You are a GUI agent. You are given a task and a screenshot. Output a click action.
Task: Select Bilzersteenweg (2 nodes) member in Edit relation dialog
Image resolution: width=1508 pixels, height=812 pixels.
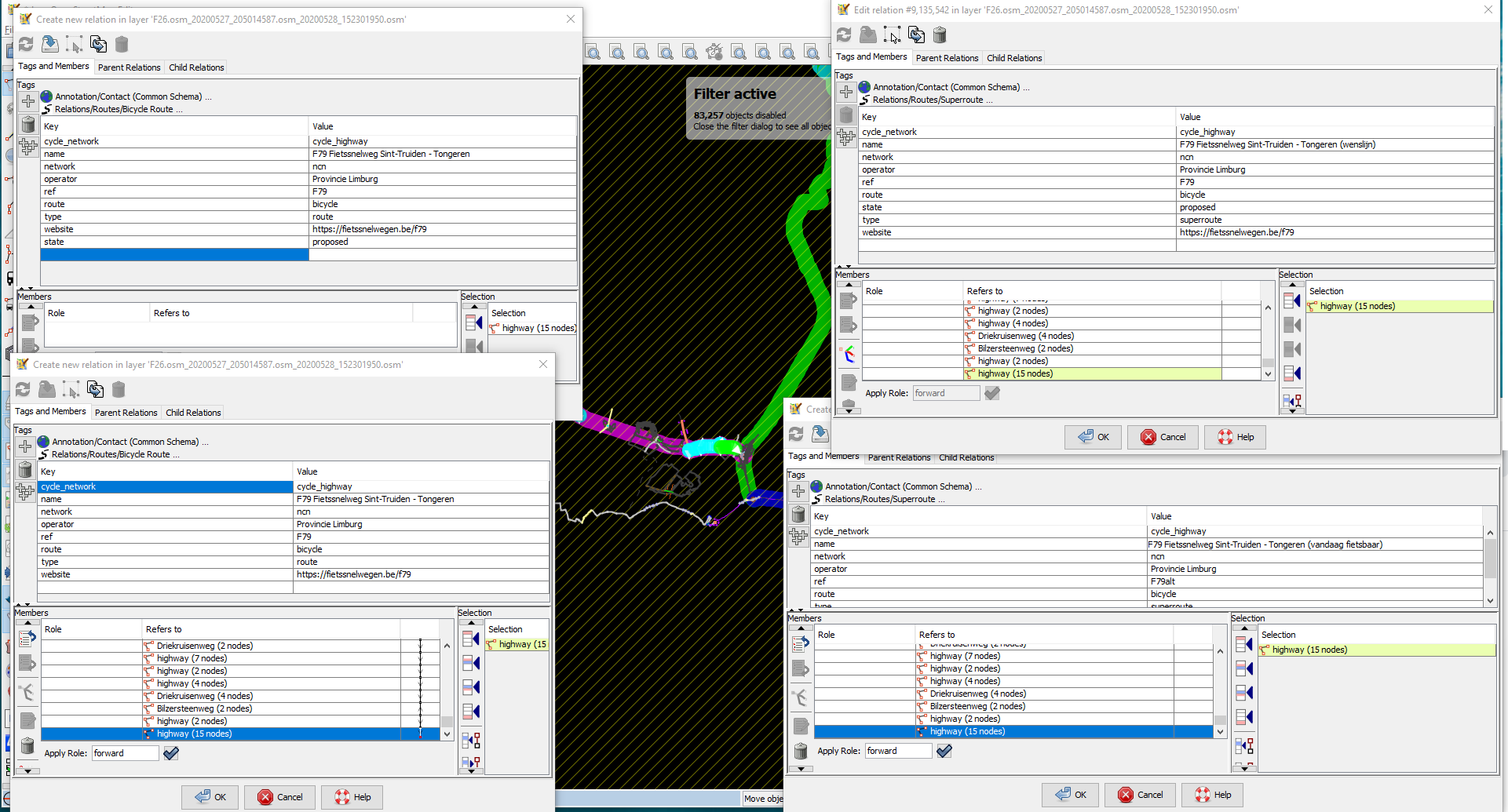(x=1024, y=348)
